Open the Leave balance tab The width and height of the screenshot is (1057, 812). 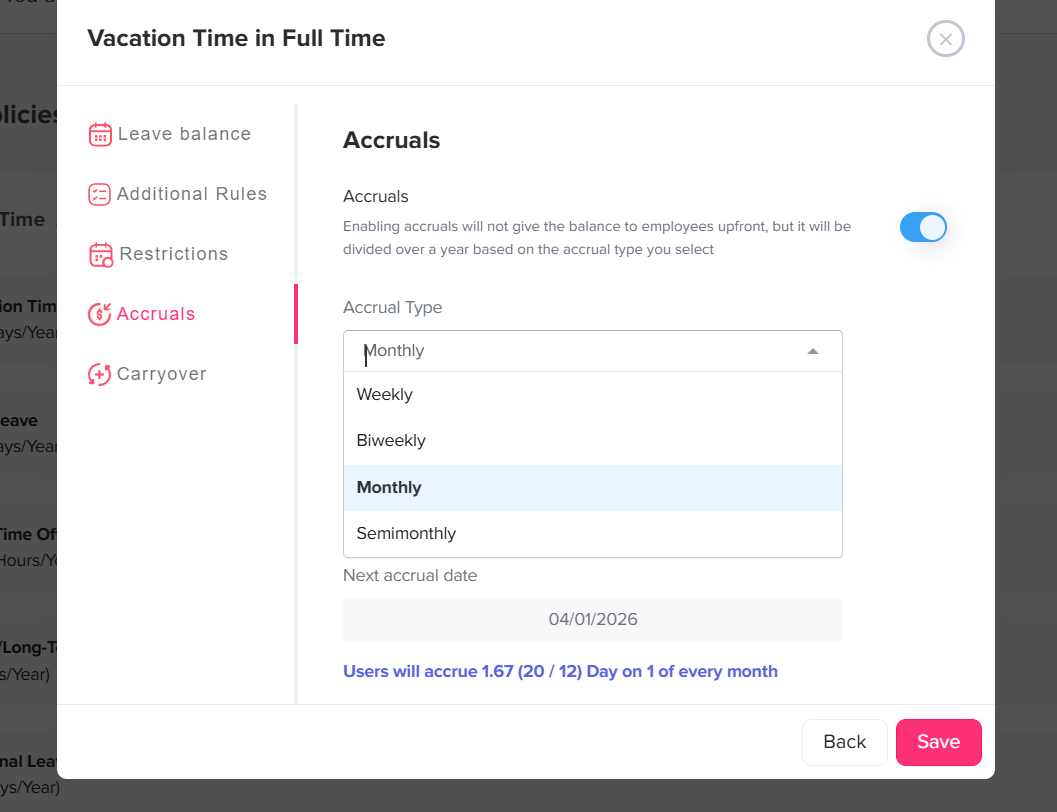click(x=184, y=134)
